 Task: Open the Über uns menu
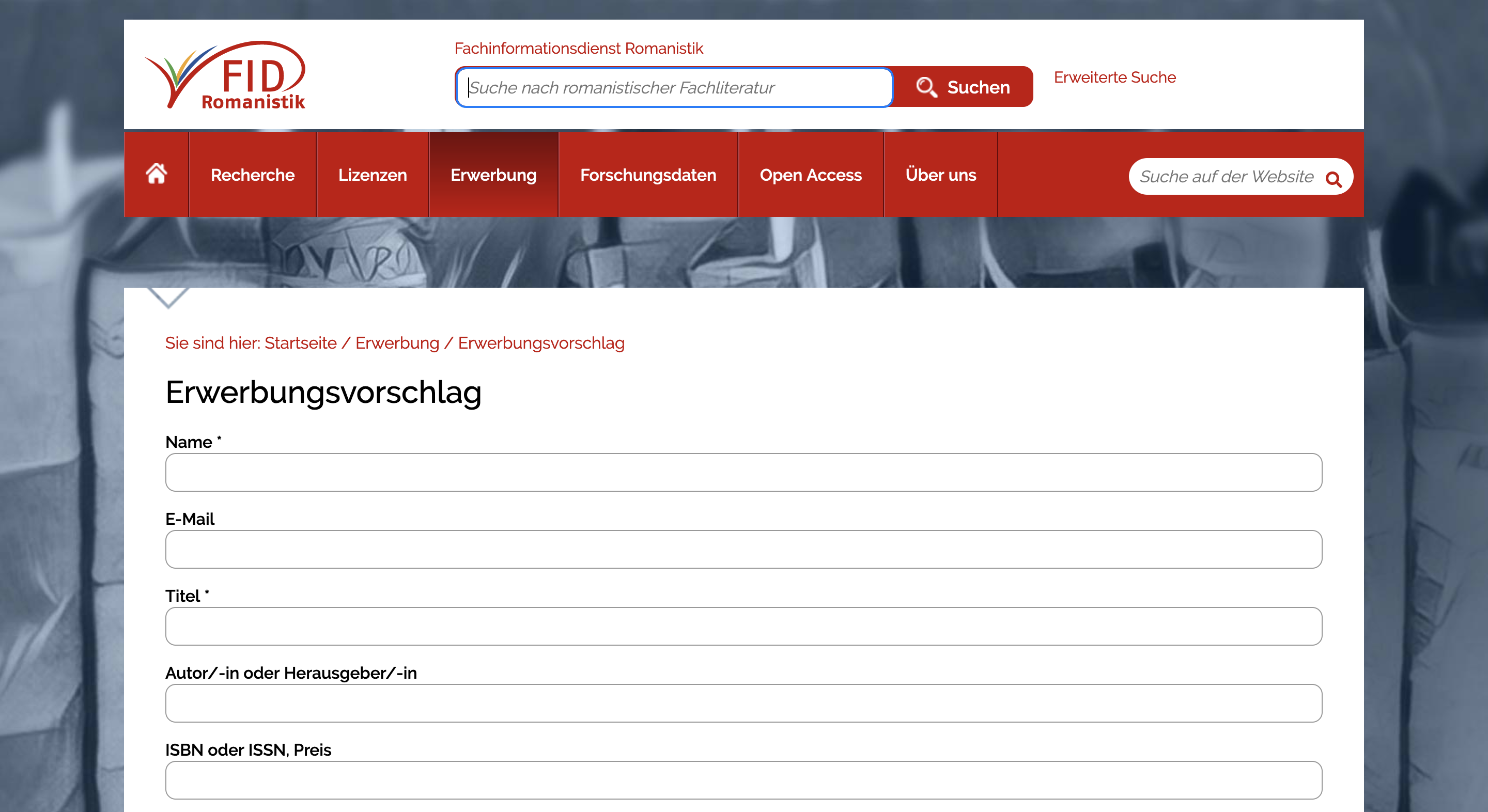point(940,175)
